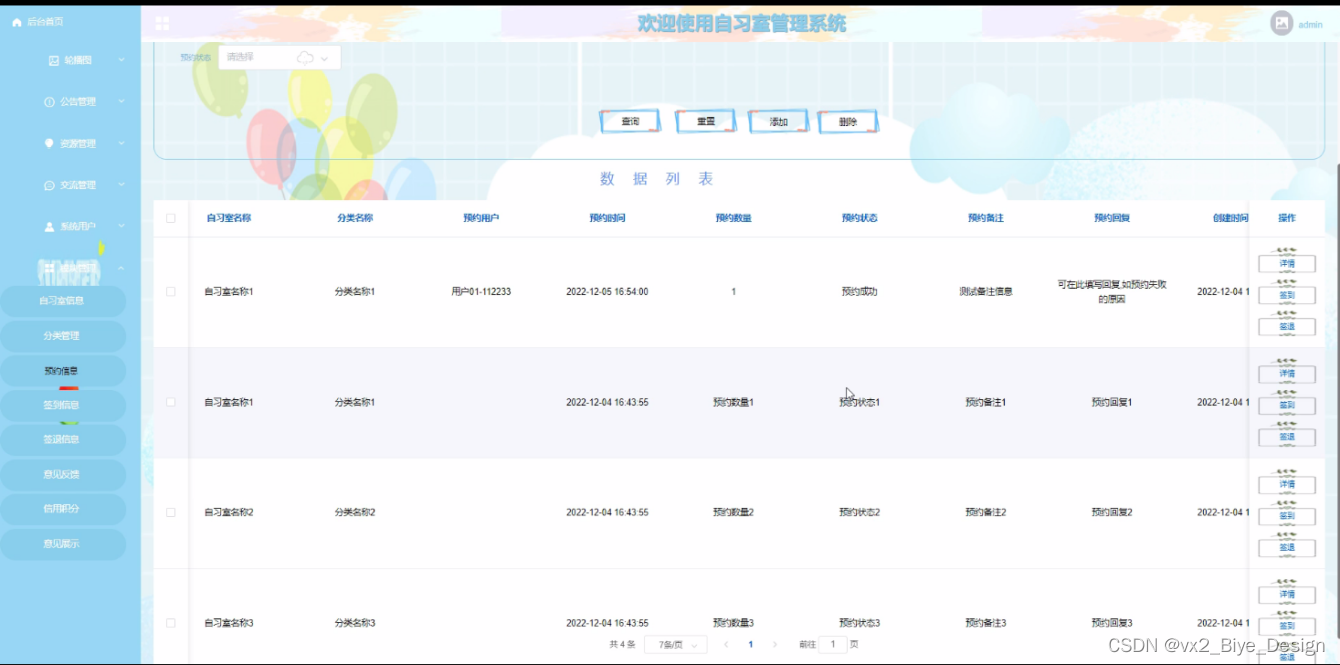
Task: Click the 添加 button
Action: point(779,122)
